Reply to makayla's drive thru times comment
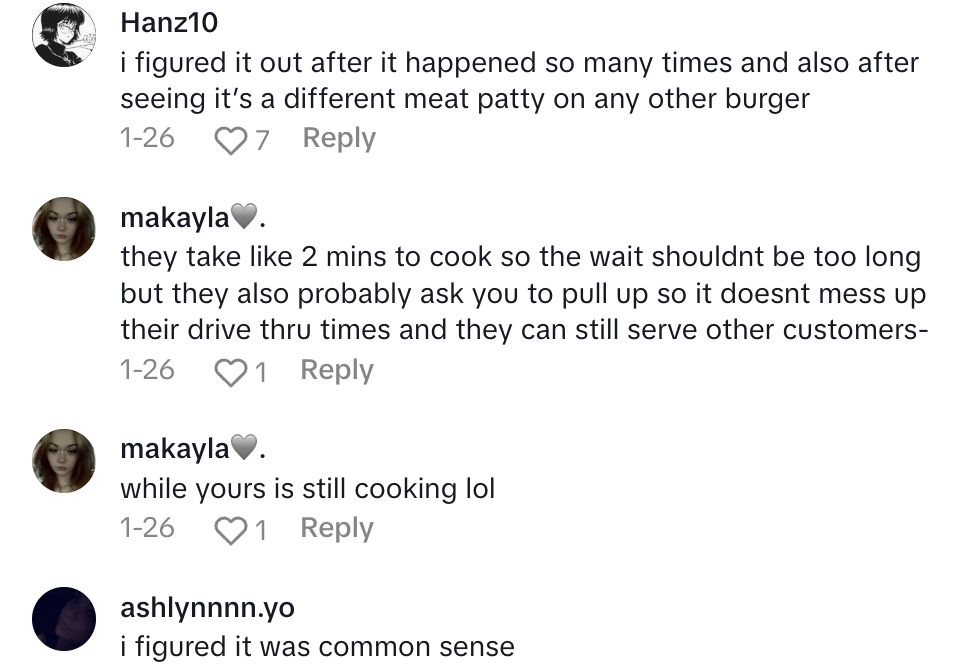This screenshot has width=972, height=670. [x=337, y=370]
